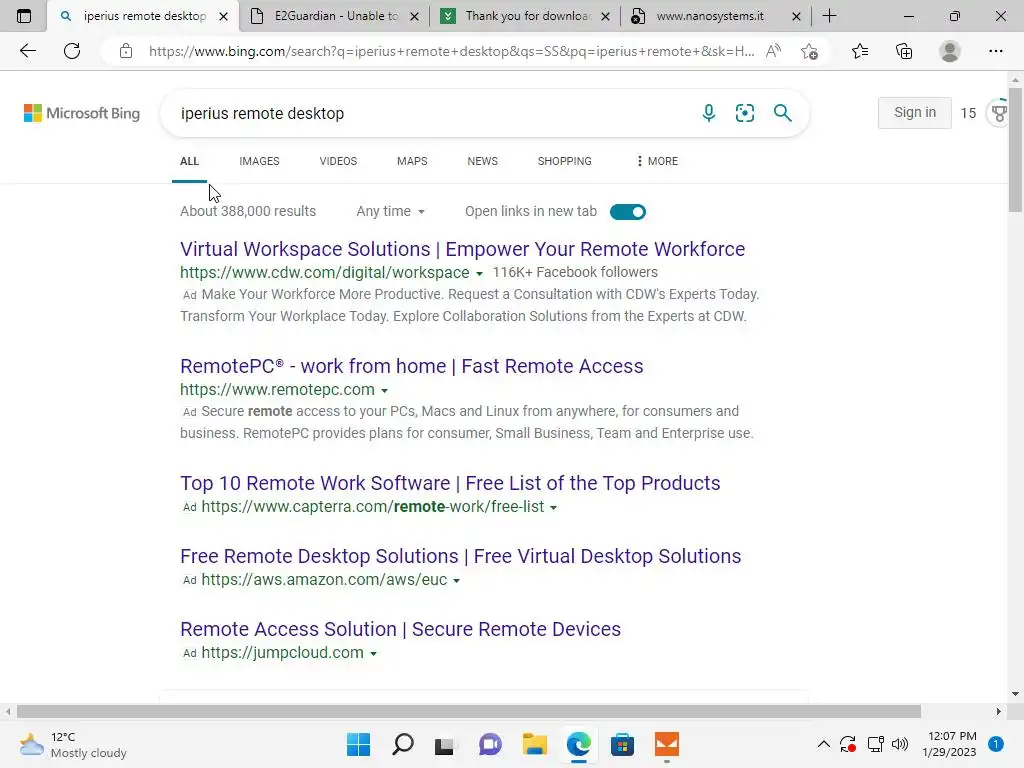
Task: Open Edge Settings and more menu
Action: coord(995,51)
